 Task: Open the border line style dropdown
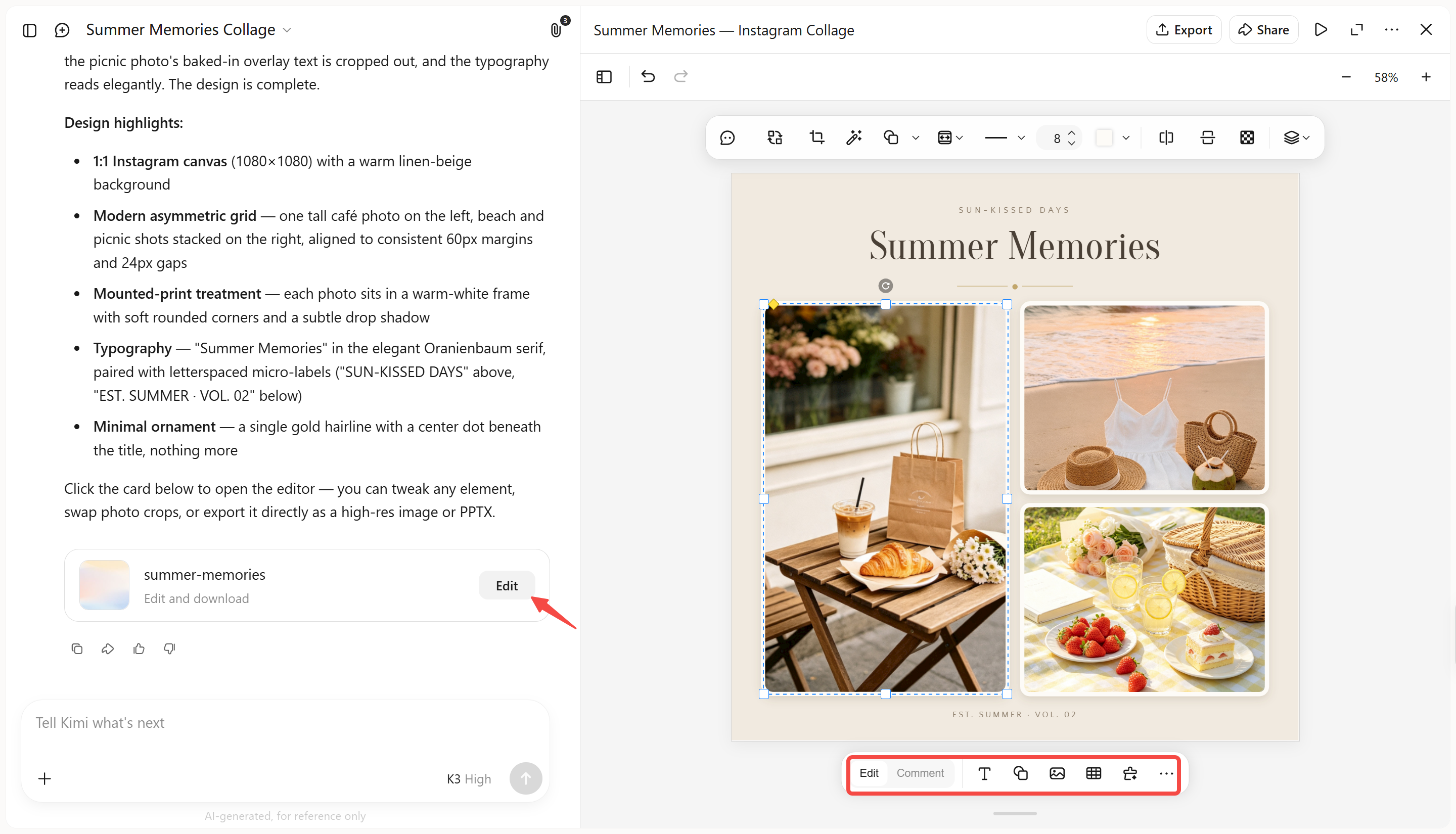click(x=1004, y=138)
